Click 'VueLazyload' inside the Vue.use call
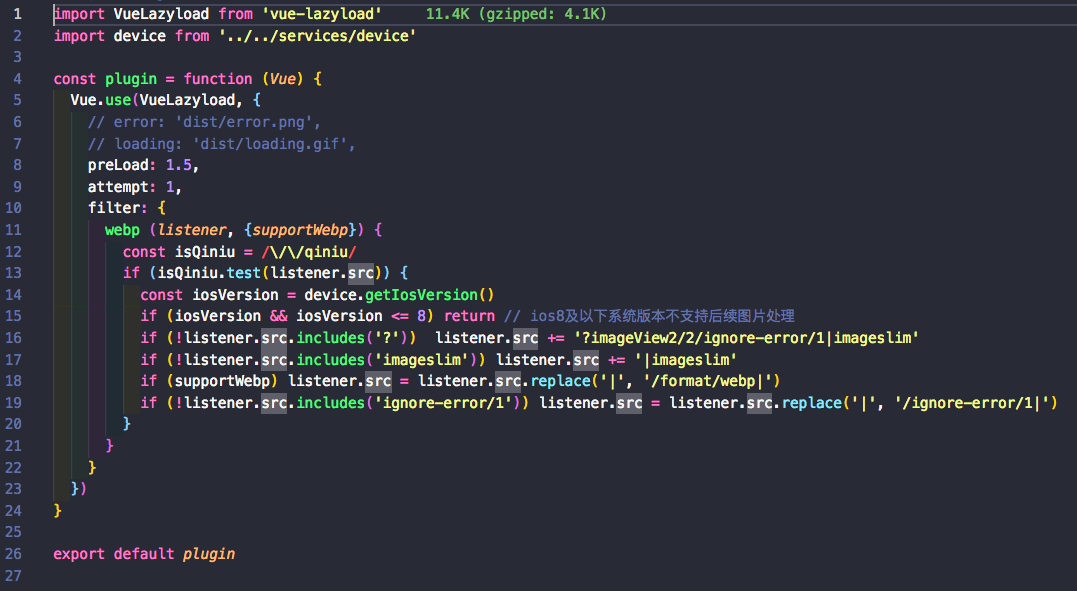The height and width of the screenshot is (591, 1077). [187, 100]
